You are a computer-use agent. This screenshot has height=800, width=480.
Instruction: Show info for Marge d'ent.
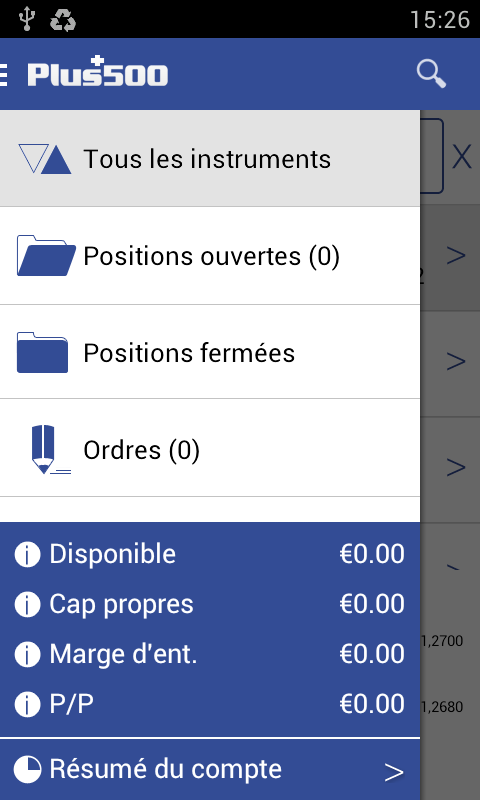click(x=27, y=654)
